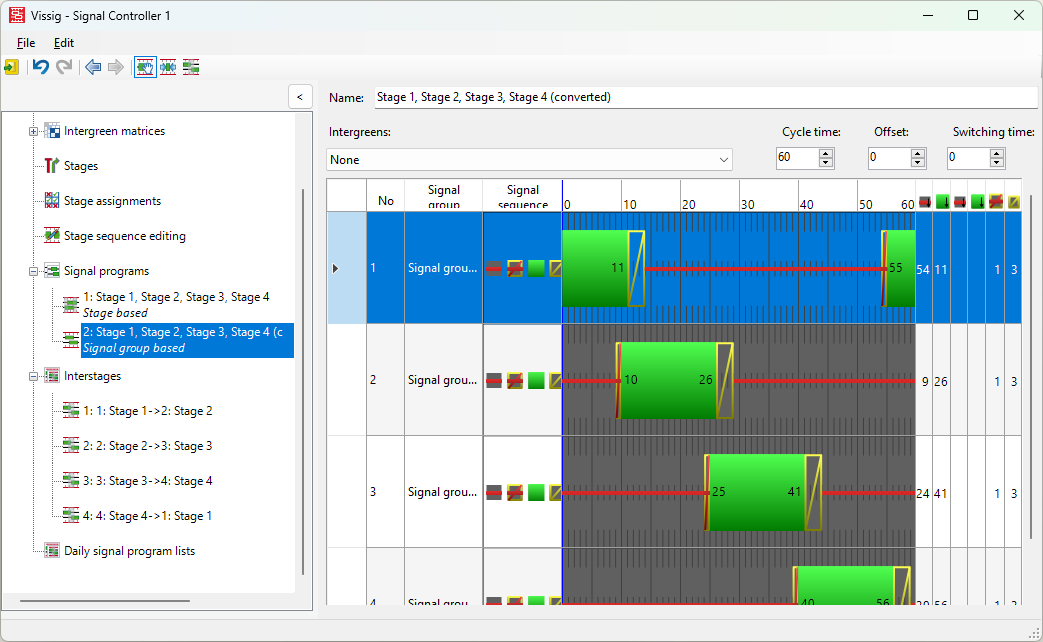Click the amber column header icon at far right
1043x642 pixels.
click(x=1014, y=202)
